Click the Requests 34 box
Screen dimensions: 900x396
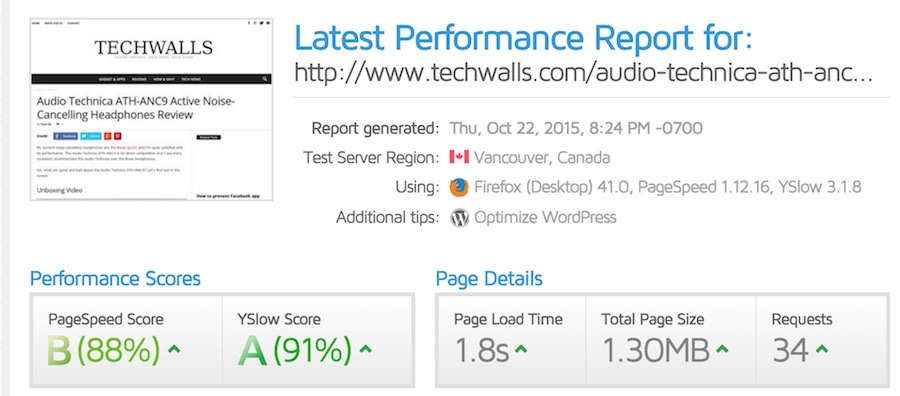tap(814, 340)
